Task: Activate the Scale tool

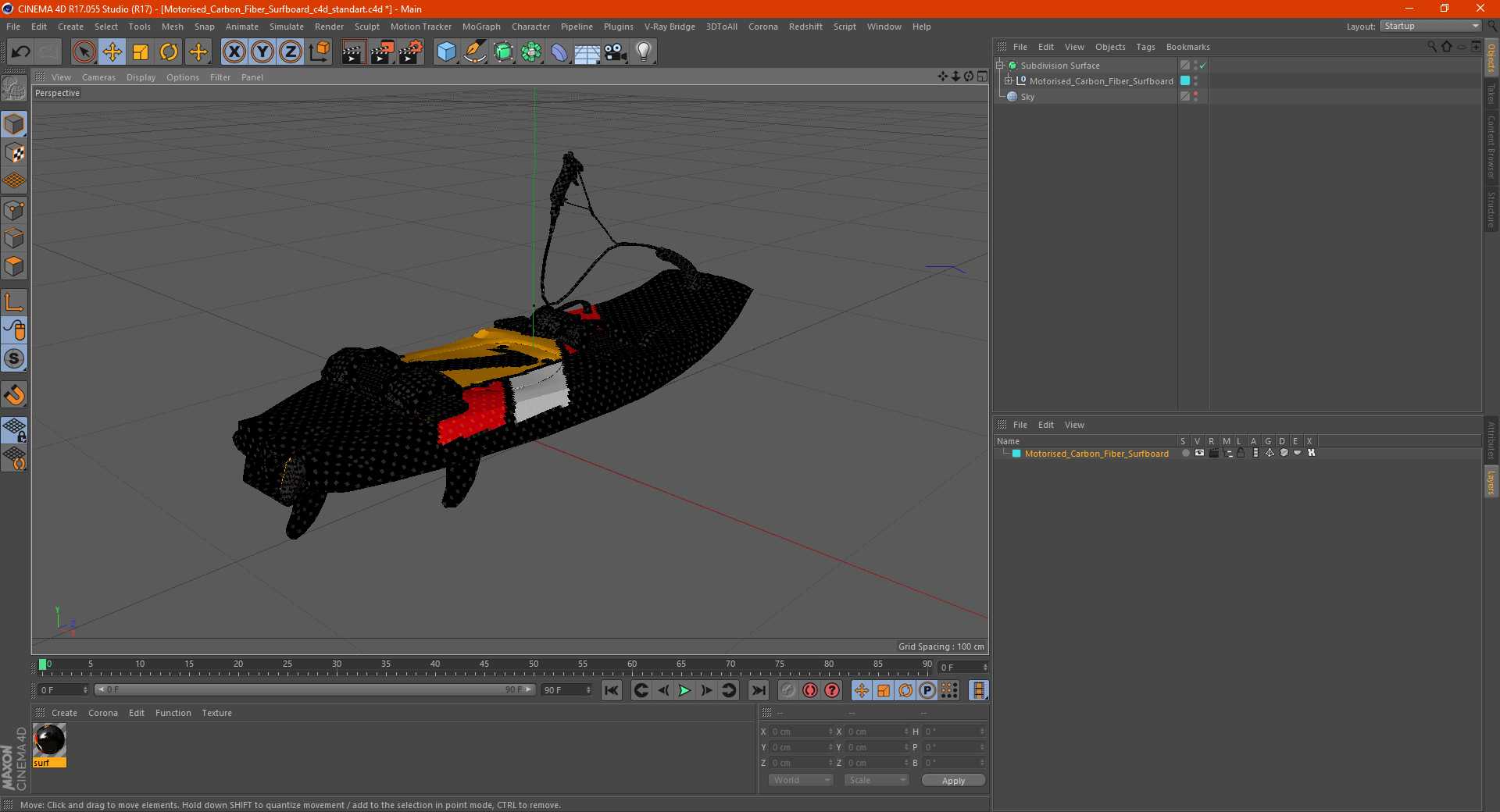Action: (x=141, y=52)
